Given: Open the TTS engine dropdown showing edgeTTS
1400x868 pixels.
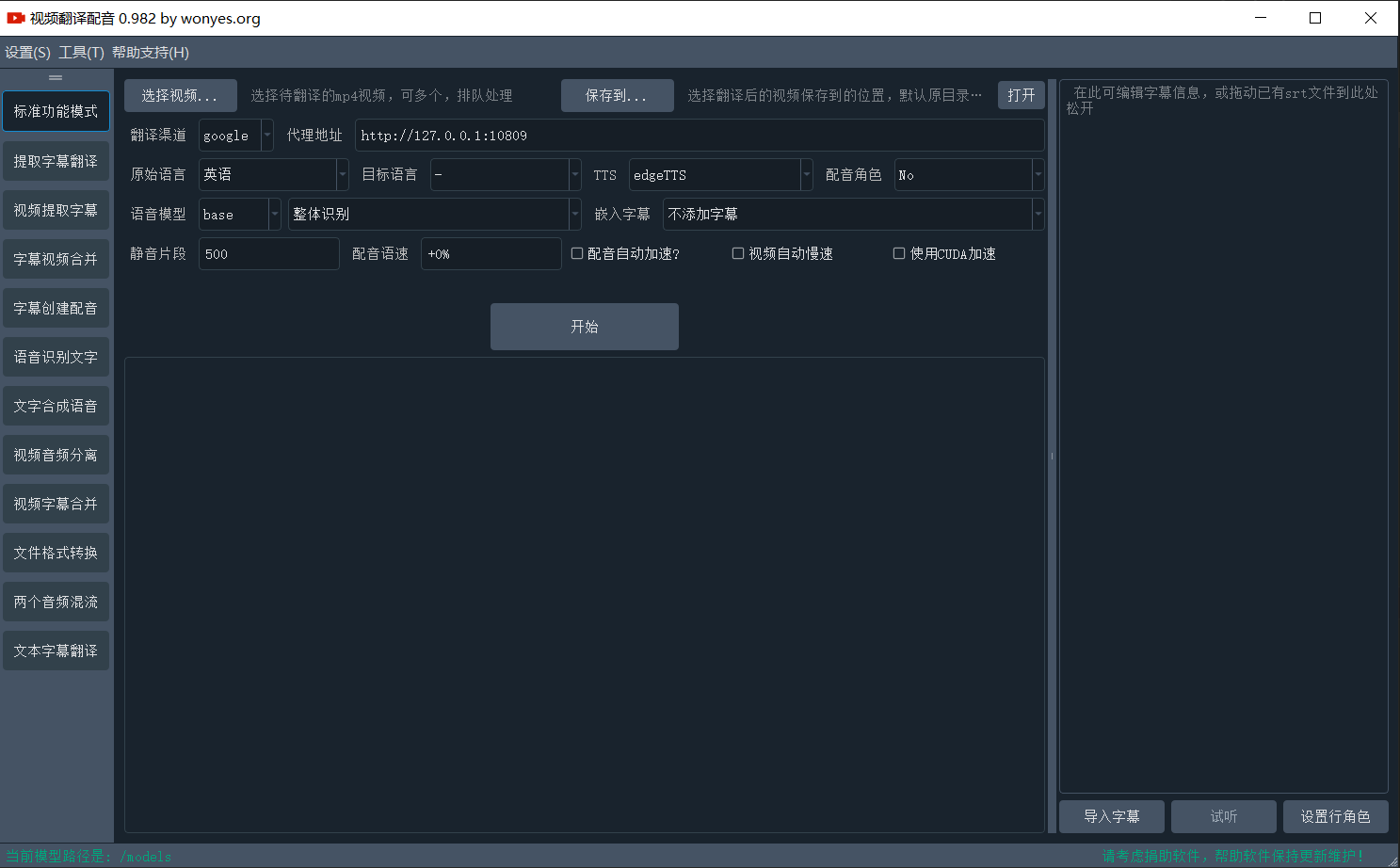Looking at the screenshot, I should (x=805, y=174).
